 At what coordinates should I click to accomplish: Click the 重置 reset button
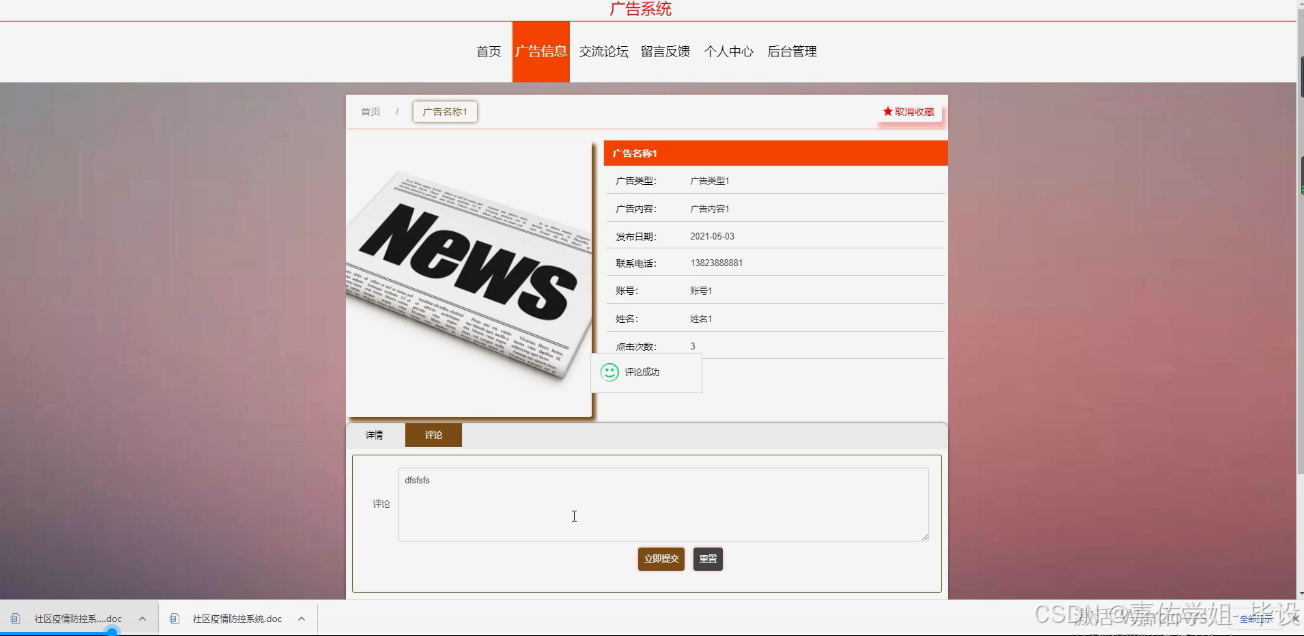tap(707, 559)
